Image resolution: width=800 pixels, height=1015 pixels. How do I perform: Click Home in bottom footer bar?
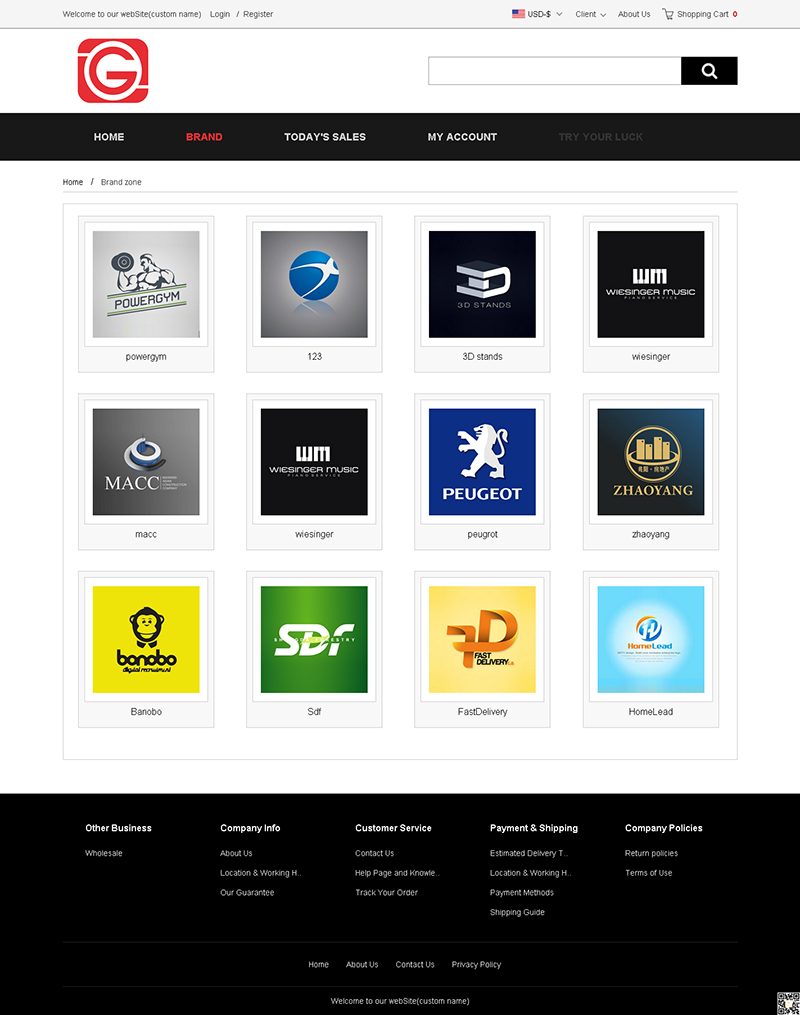point(318,965)
